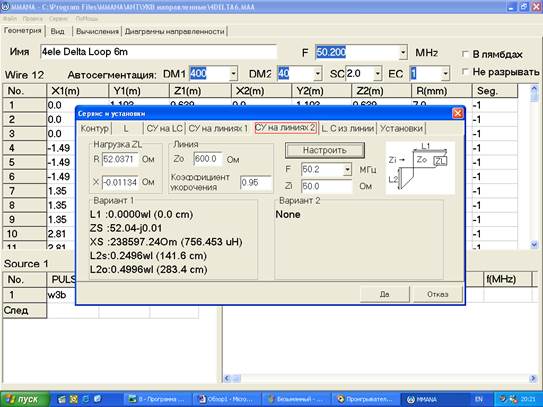The image size is (543, 407).
Task: Click the horizontal scrollbar right arrow in lower pane
Action: point(534,378)
